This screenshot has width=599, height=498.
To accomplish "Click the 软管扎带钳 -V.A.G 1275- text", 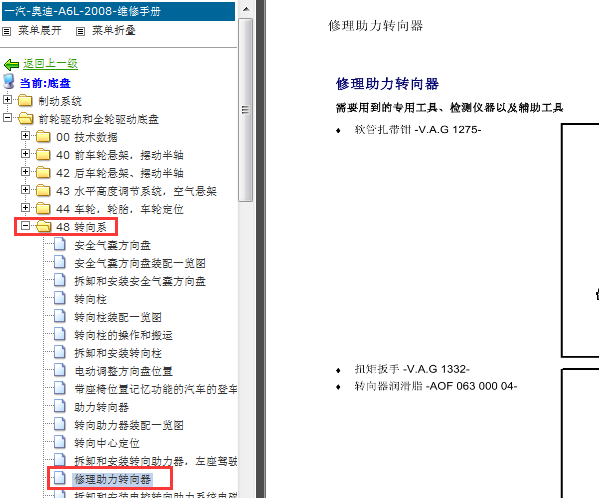I will (418, 130).
